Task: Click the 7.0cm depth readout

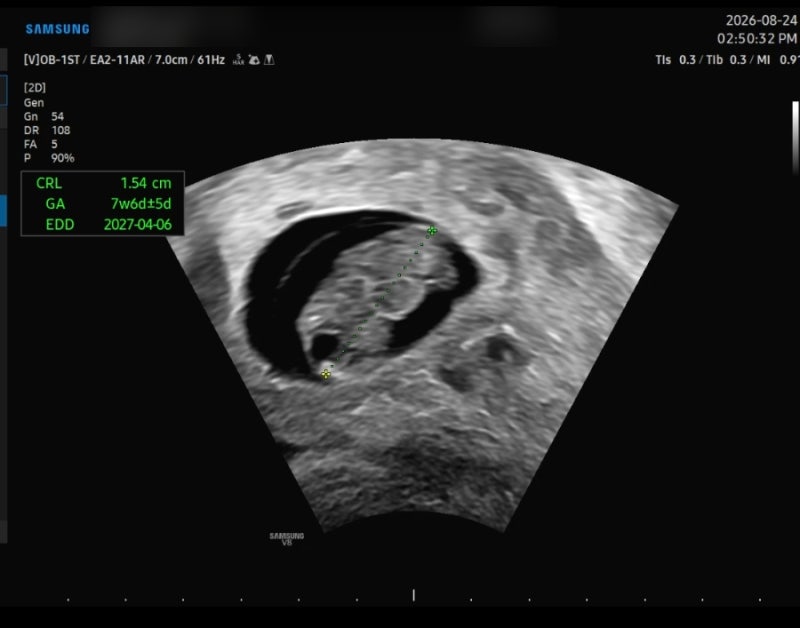Action: (171, 60)
